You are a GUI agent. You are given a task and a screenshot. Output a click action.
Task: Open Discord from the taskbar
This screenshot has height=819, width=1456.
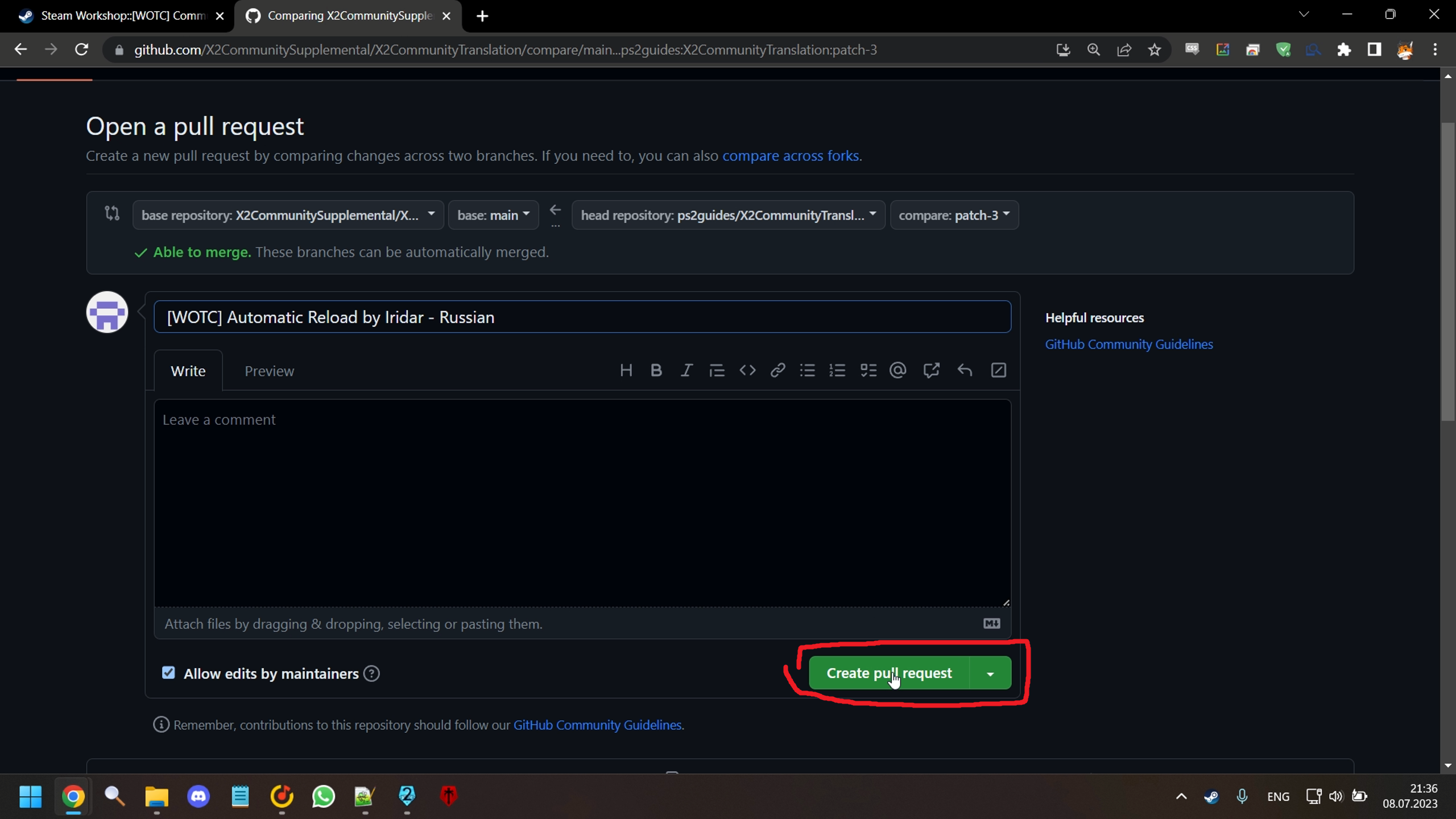(198, 796)
